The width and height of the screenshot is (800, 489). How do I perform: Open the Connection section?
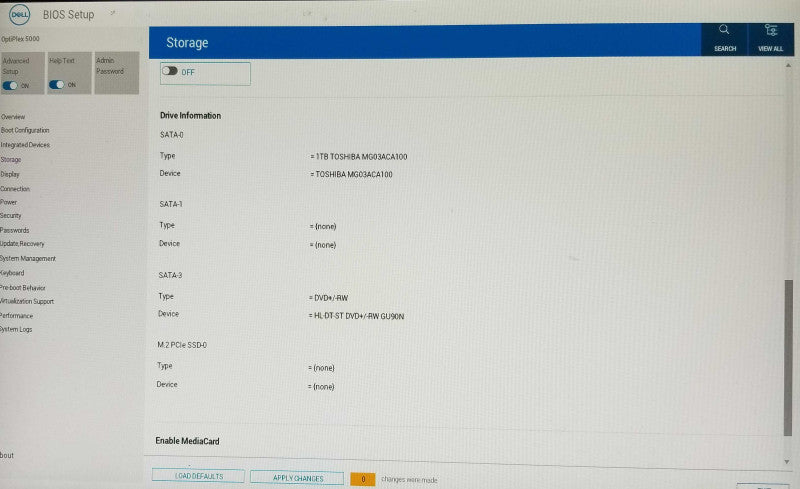click(x=15, y=189)
